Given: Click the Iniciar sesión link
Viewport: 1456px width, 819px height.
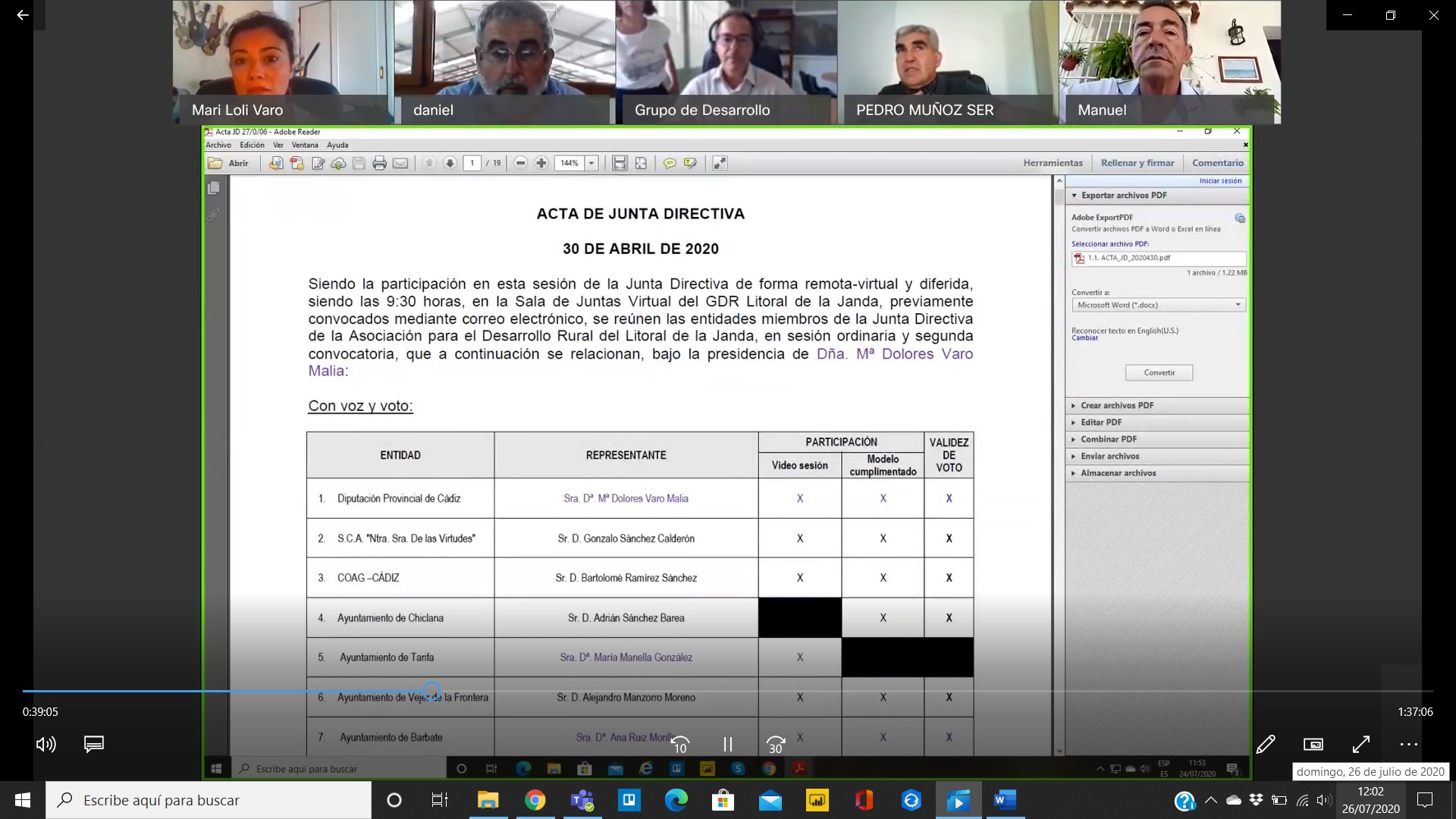Looking at the screenshot, I should tap(1220, 180).
